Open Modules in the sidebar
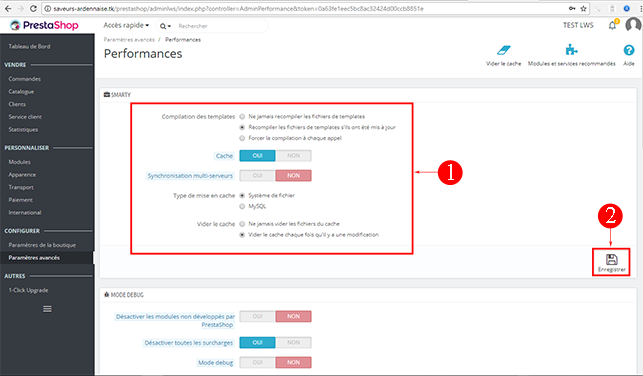The image size is (643, 376). coord(20,162)
